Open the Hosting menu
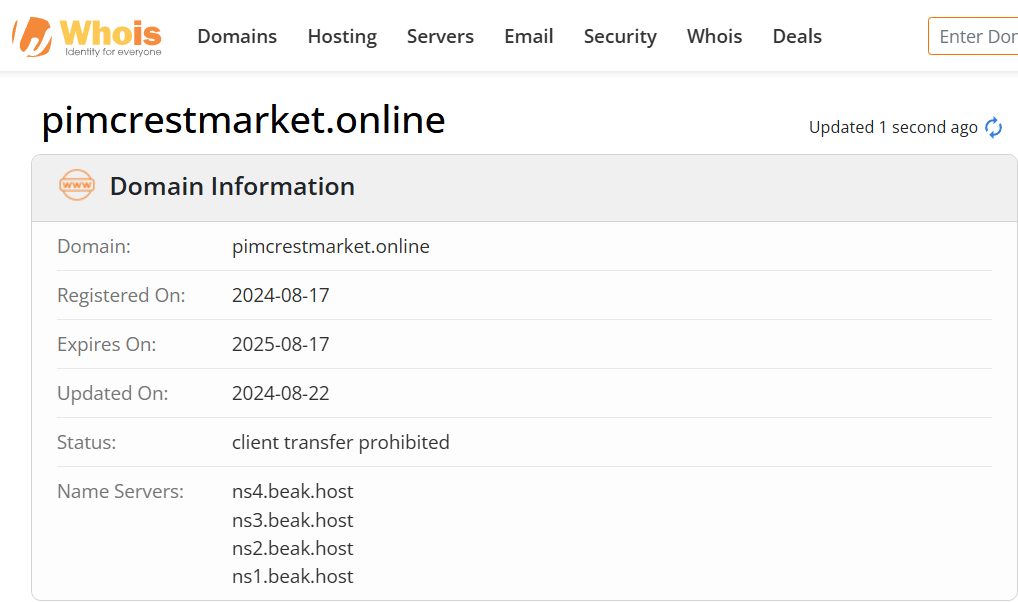This screenshot has width=1018, height=602. pos(342,36)
